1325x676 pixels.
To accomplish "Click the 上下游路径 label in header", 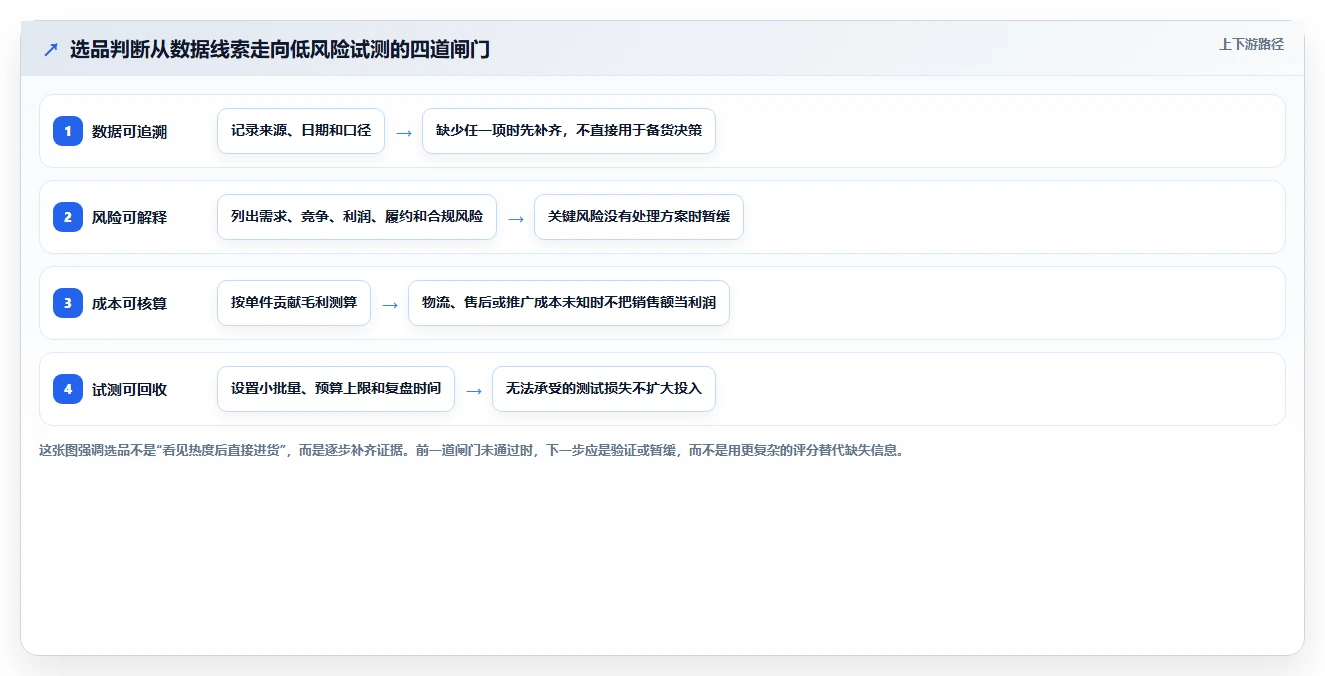I will pyautogui.click(x=1251, y=44).
